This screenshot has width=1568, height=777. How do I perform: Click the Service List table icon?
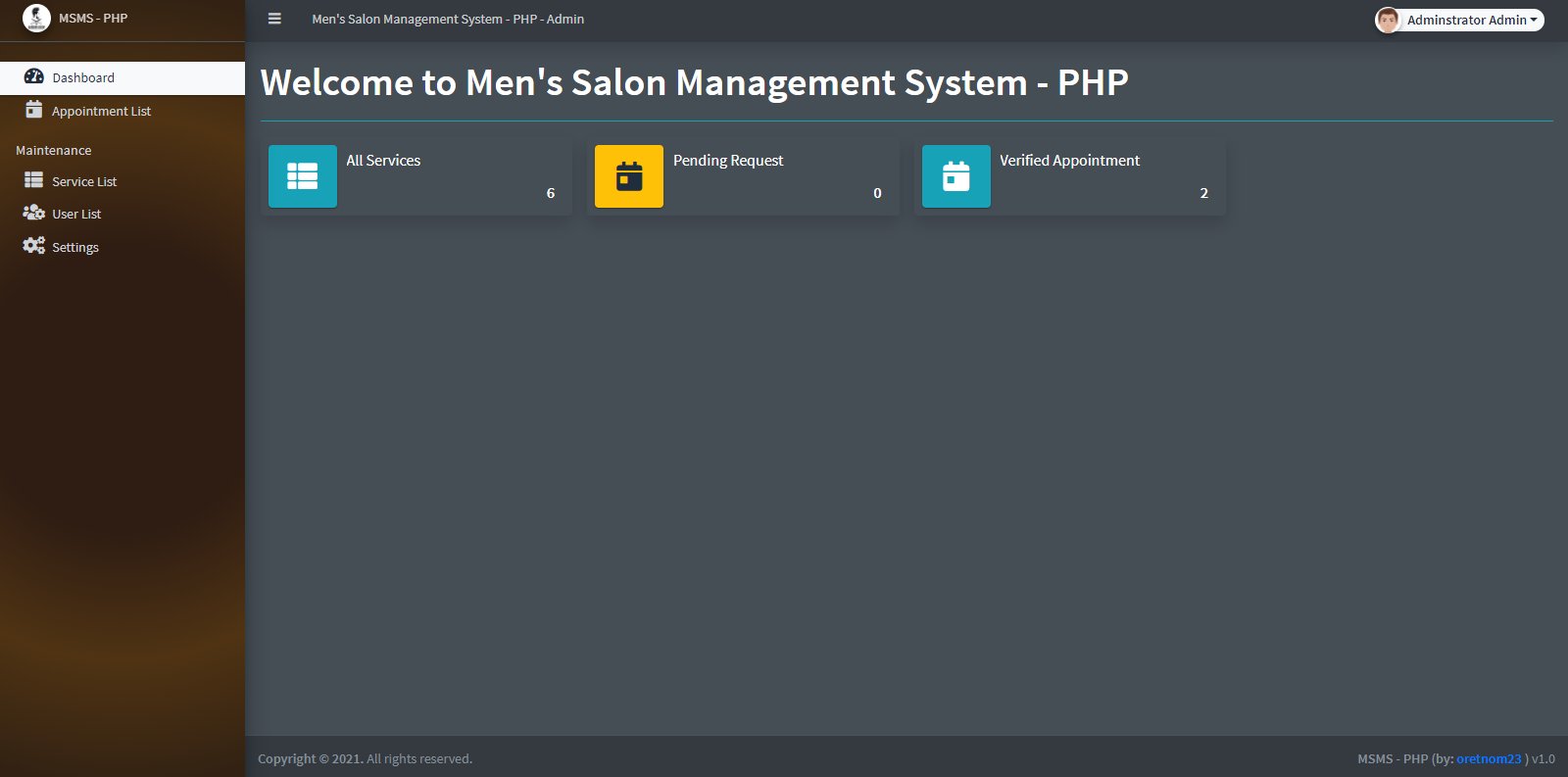34,180
